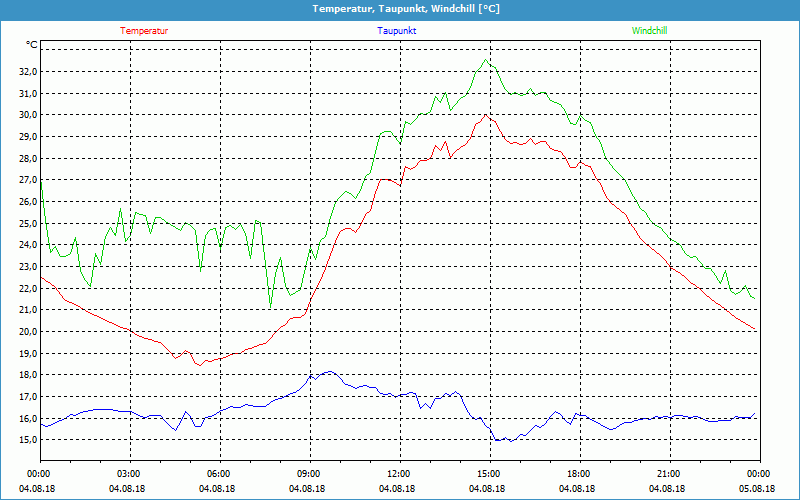Select the blue 'Taupunkt' legend label
Viewport: 800px width, 500px height.
coord(396,31)
